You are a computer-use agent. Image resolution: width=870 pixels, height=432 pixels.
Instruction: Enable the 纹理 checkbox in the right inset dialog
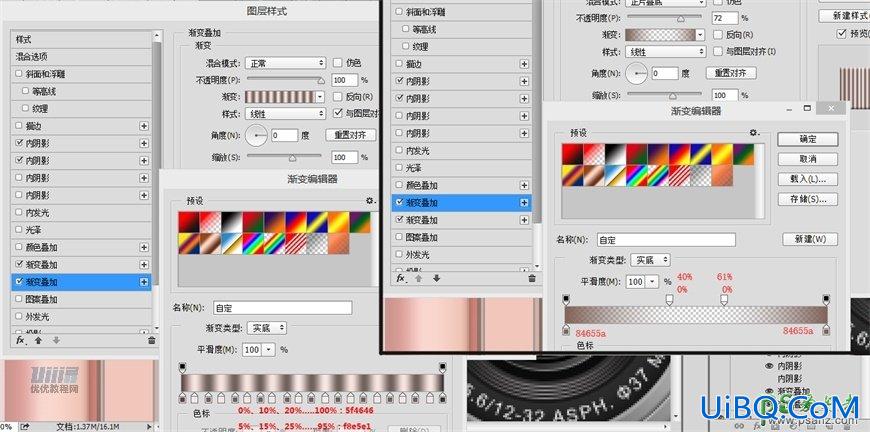point(405,47)
